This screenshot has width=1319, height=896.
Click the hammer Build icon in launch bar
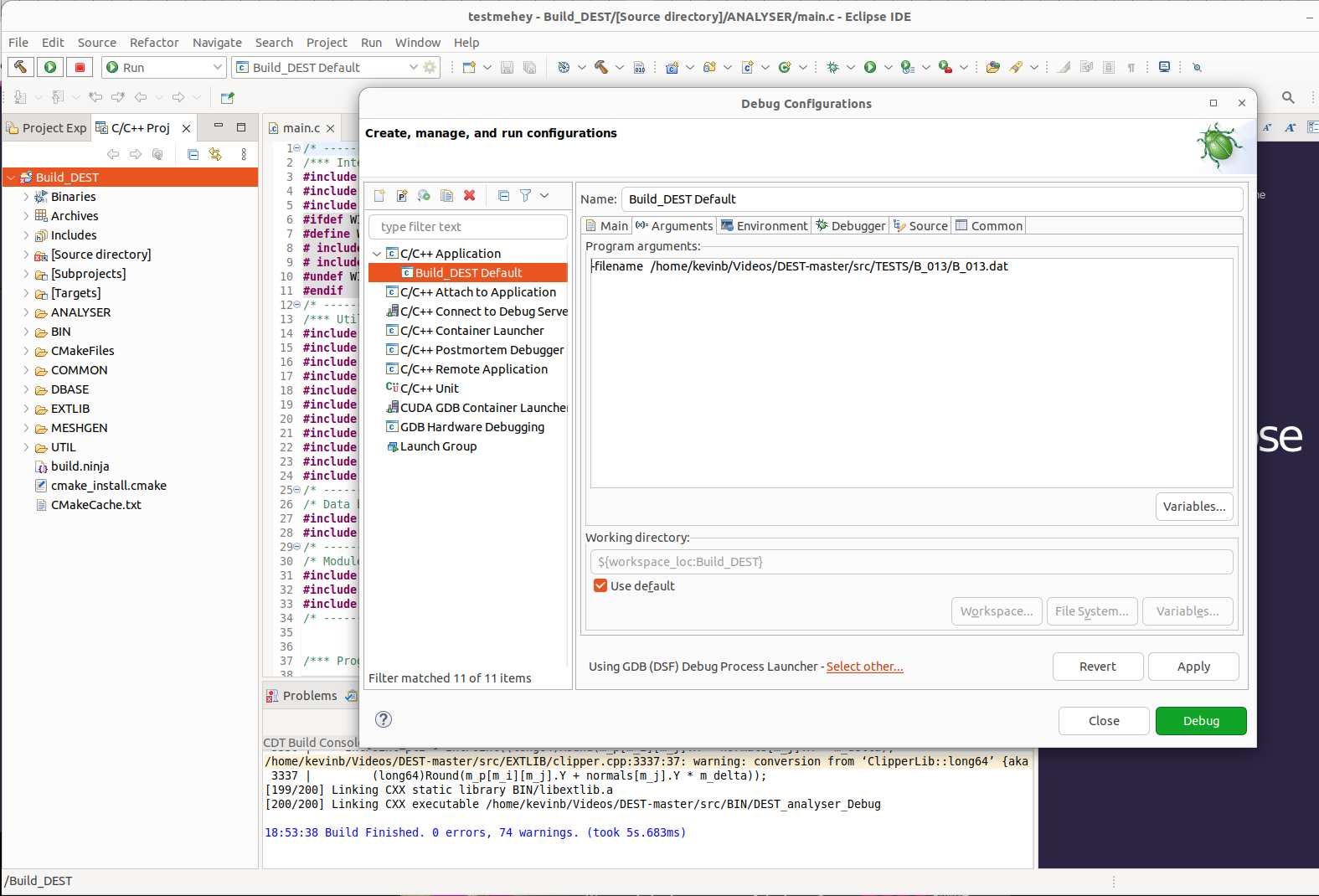pyautogui.click(x=21, y=67)
